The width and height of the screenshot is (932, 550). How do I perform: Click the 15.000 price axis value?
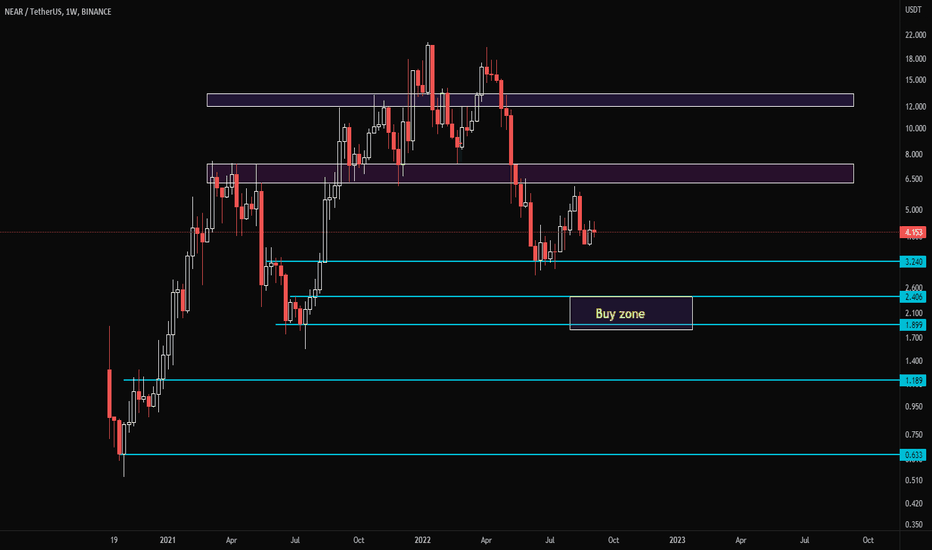915,80
